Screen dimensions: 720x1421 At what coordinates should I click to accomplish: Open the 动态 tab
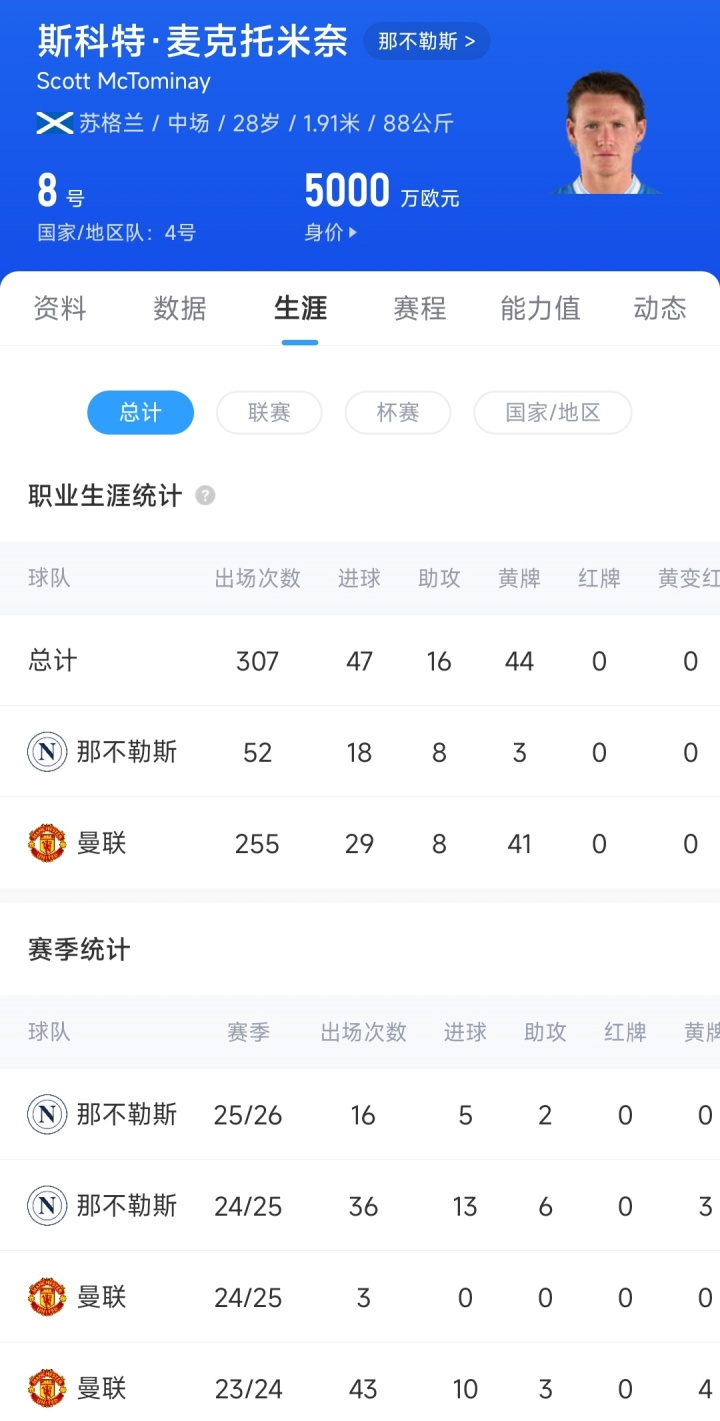coord(660,308)
